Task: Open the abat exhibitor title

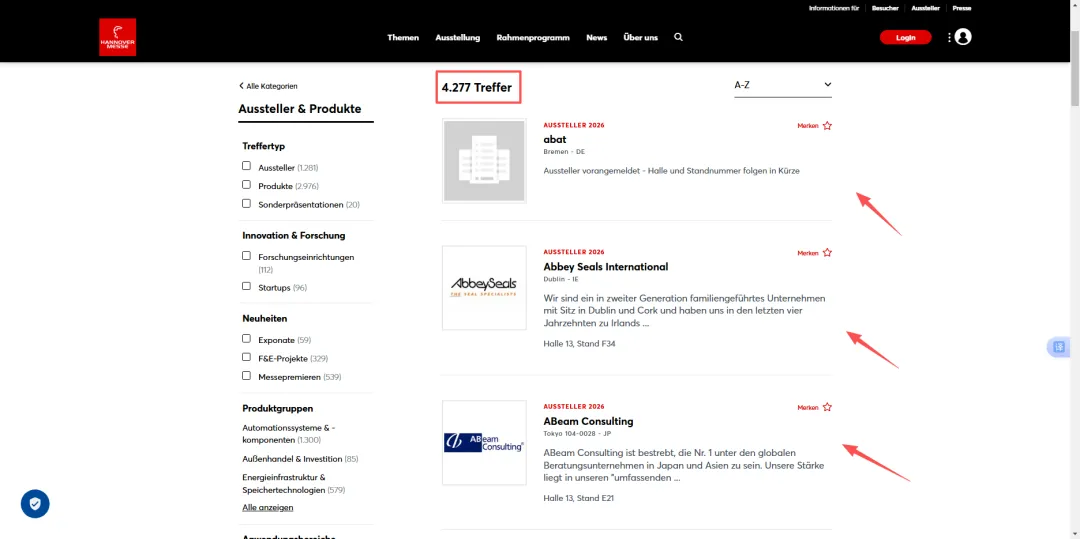Action: (554, 140)
